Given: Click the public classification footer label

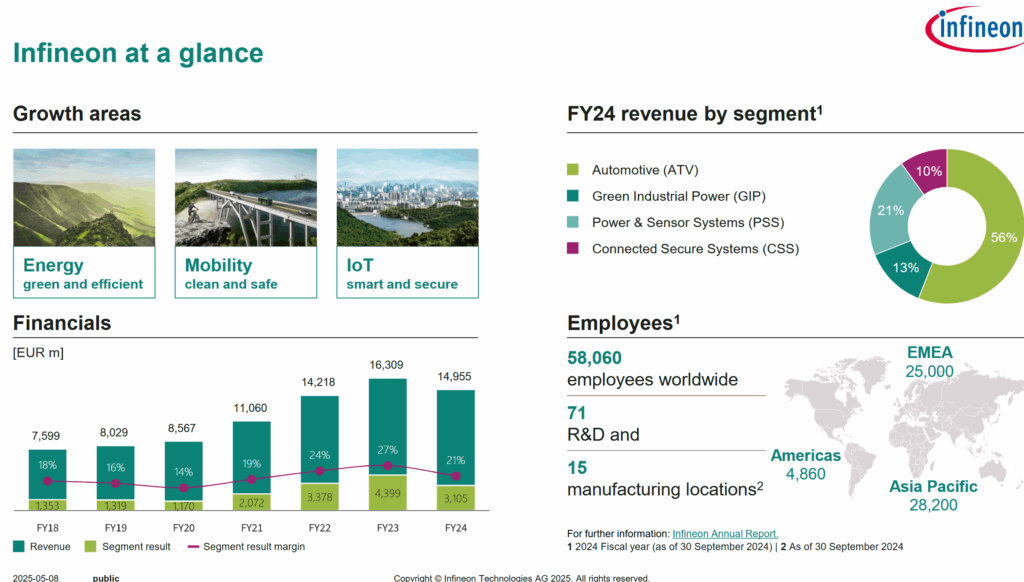Looking at the screenshot, I should point(106,577).
